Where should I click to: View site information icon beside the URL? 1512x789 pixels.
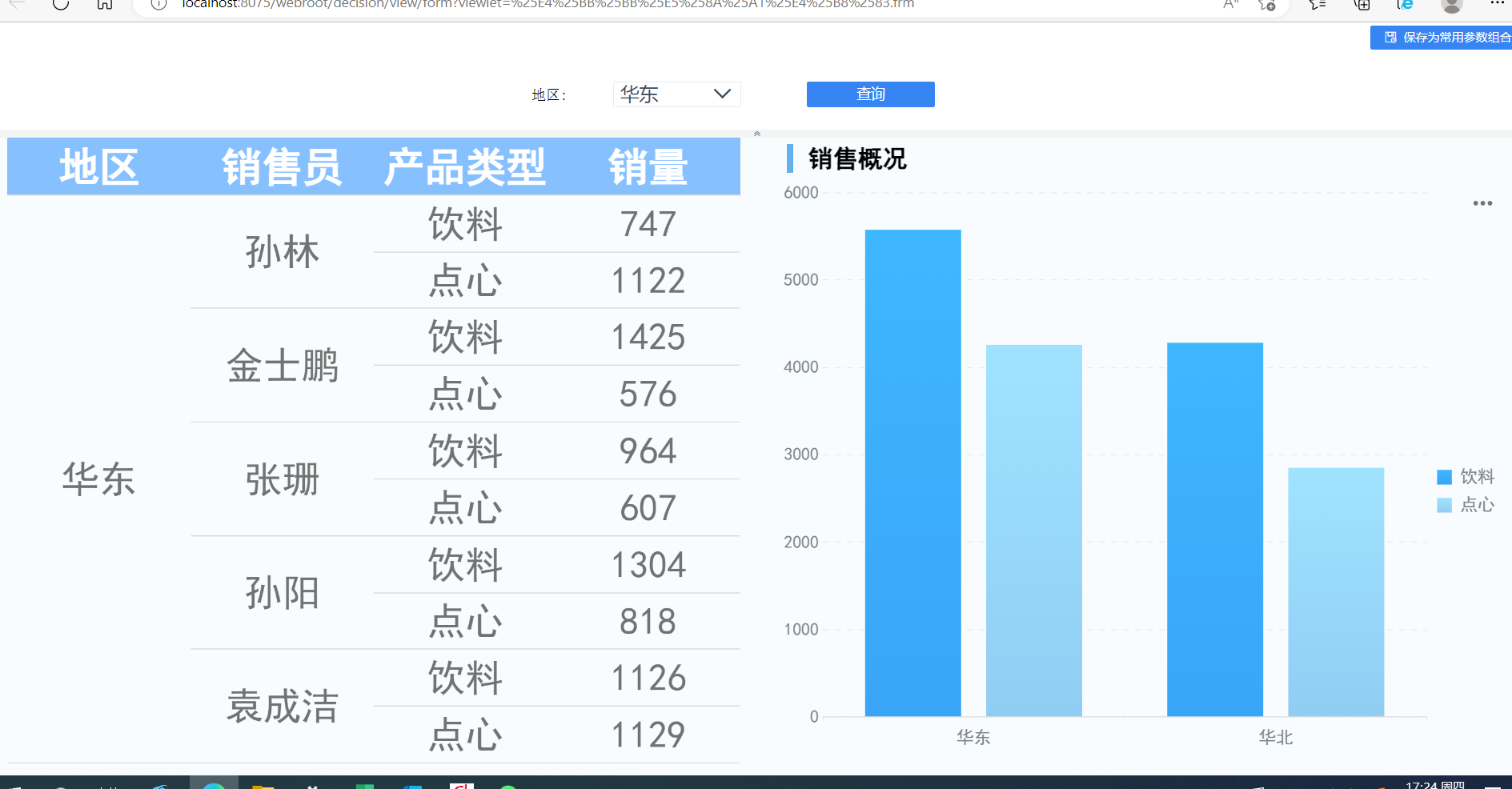[x=158, y=4]
